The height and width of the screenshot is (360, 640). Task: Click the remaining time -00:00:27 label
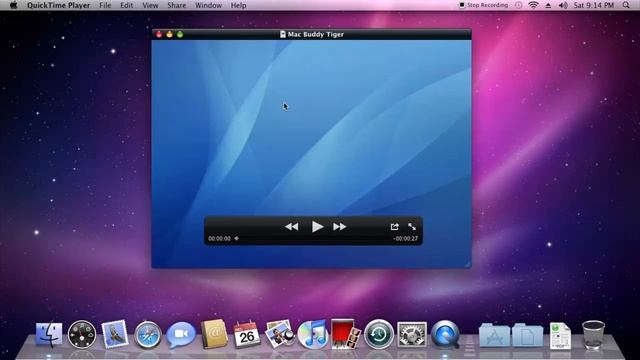[x=405, y=238]
